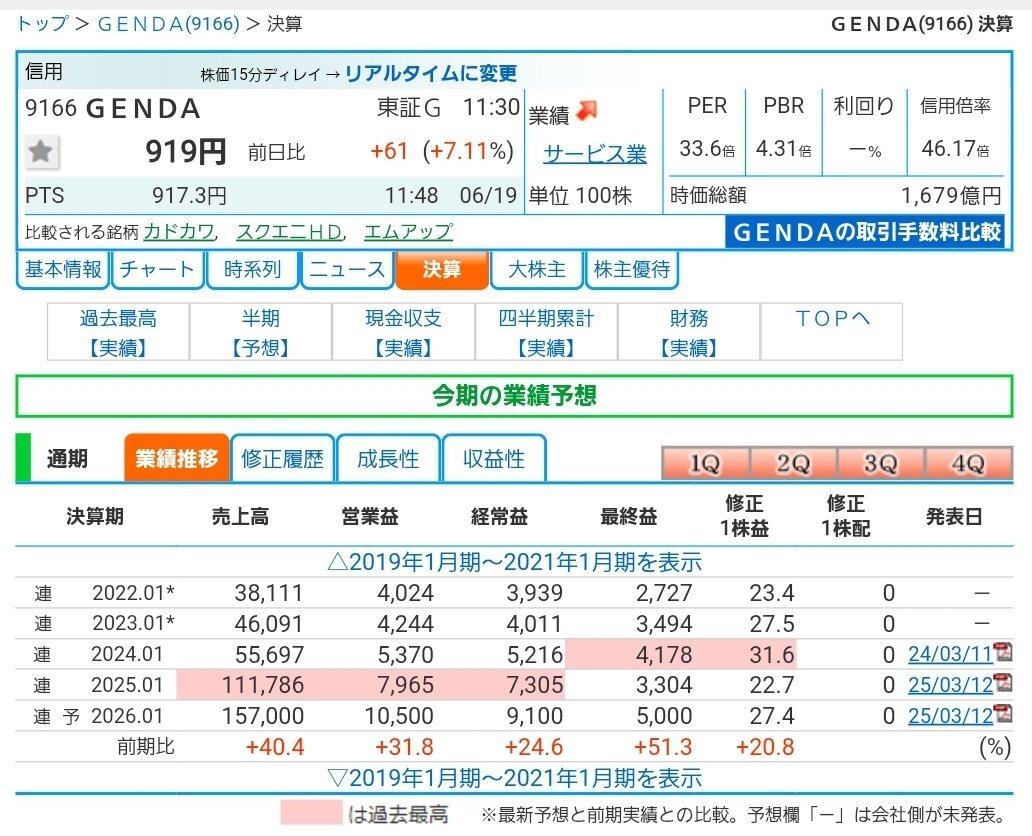
Task: Switch to リアルタイムに変更 link
Action: (x=431, y=72)
